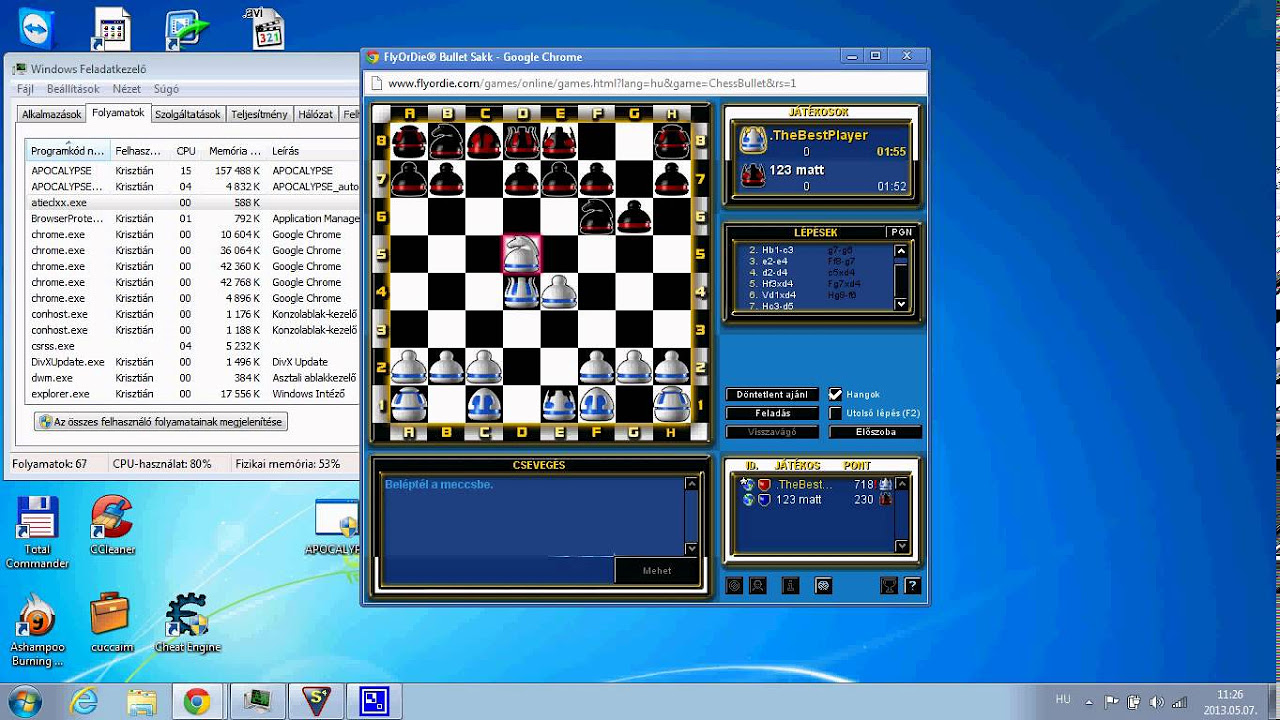Click the black rook on h8
Image resolution: width=1280 pixels, height=720 pixels.
point(672,141)
